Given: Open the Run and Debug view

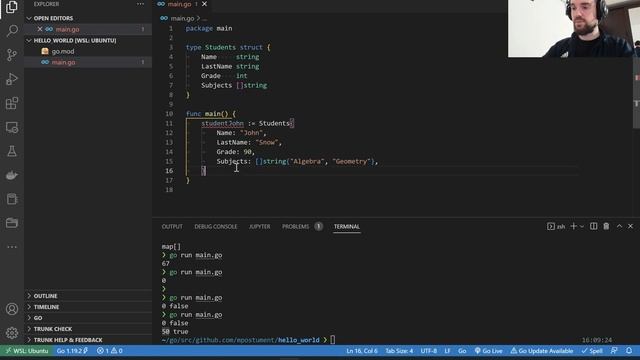Looking at the screenshot, I should point(12,79).
